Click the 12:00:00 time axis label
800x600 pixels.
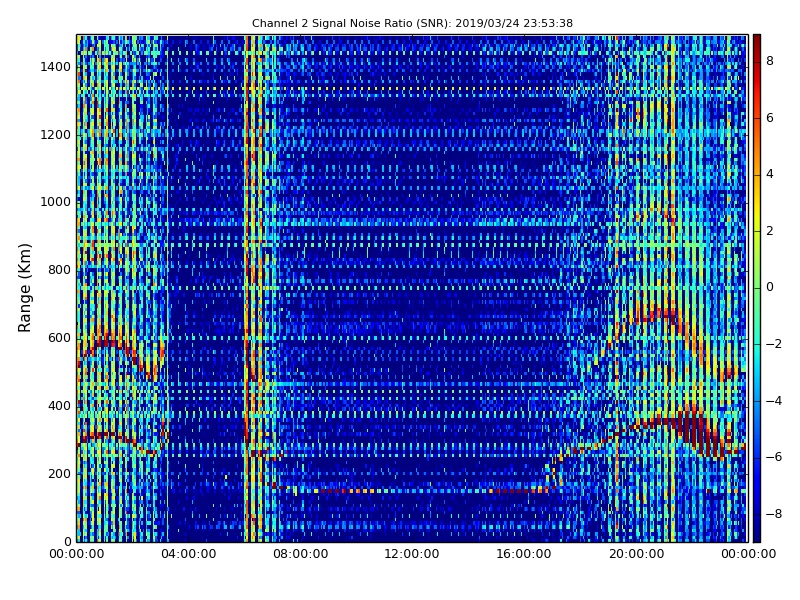point(412,554)
